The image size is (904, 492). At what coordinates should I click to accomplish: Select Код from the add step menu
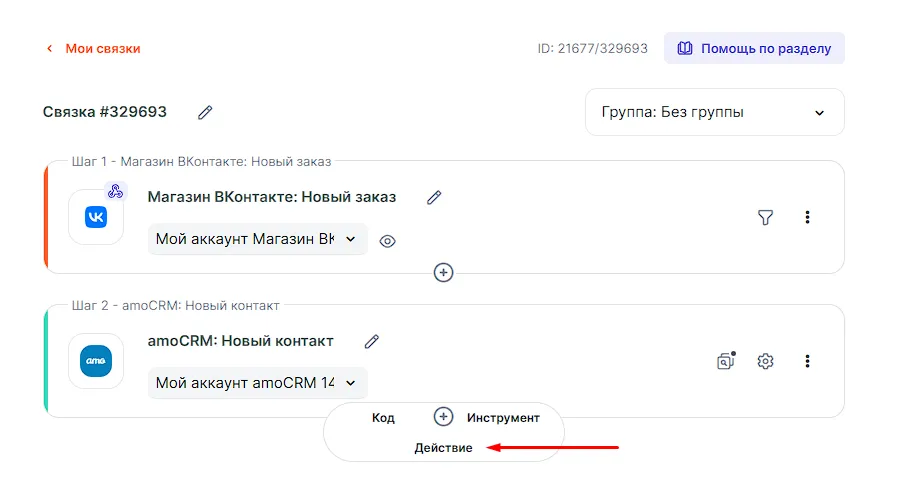pos(383,418)
